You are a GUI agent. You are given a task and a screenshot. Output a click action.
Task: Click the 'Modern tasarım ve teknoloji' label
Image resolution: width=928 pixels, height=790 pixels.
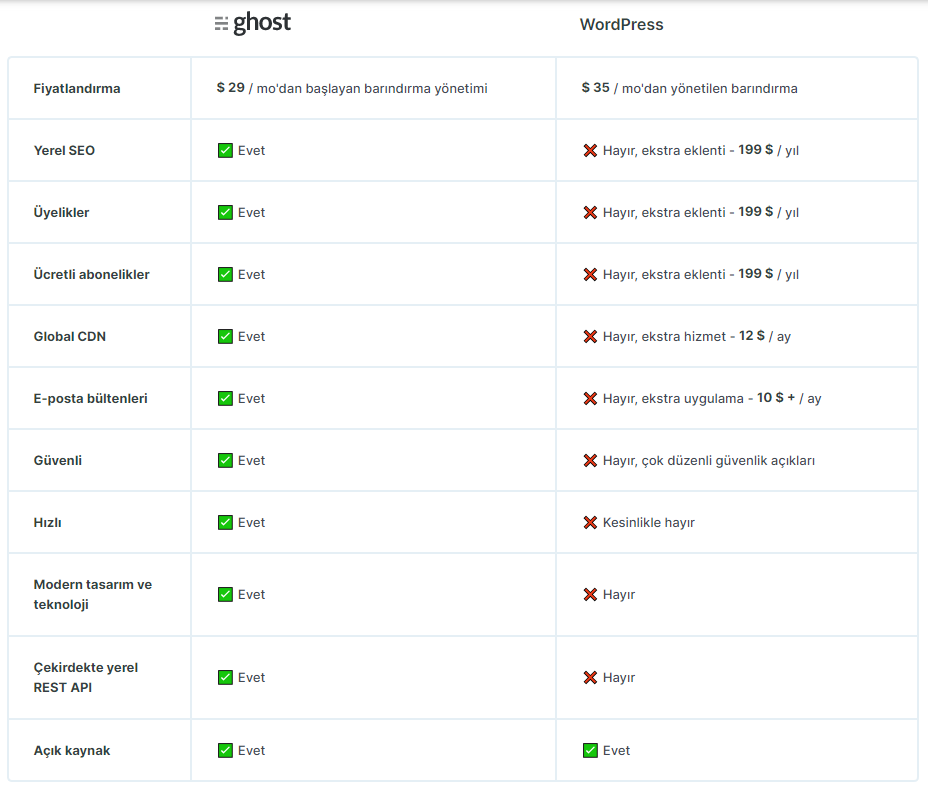tap(93, 594)
